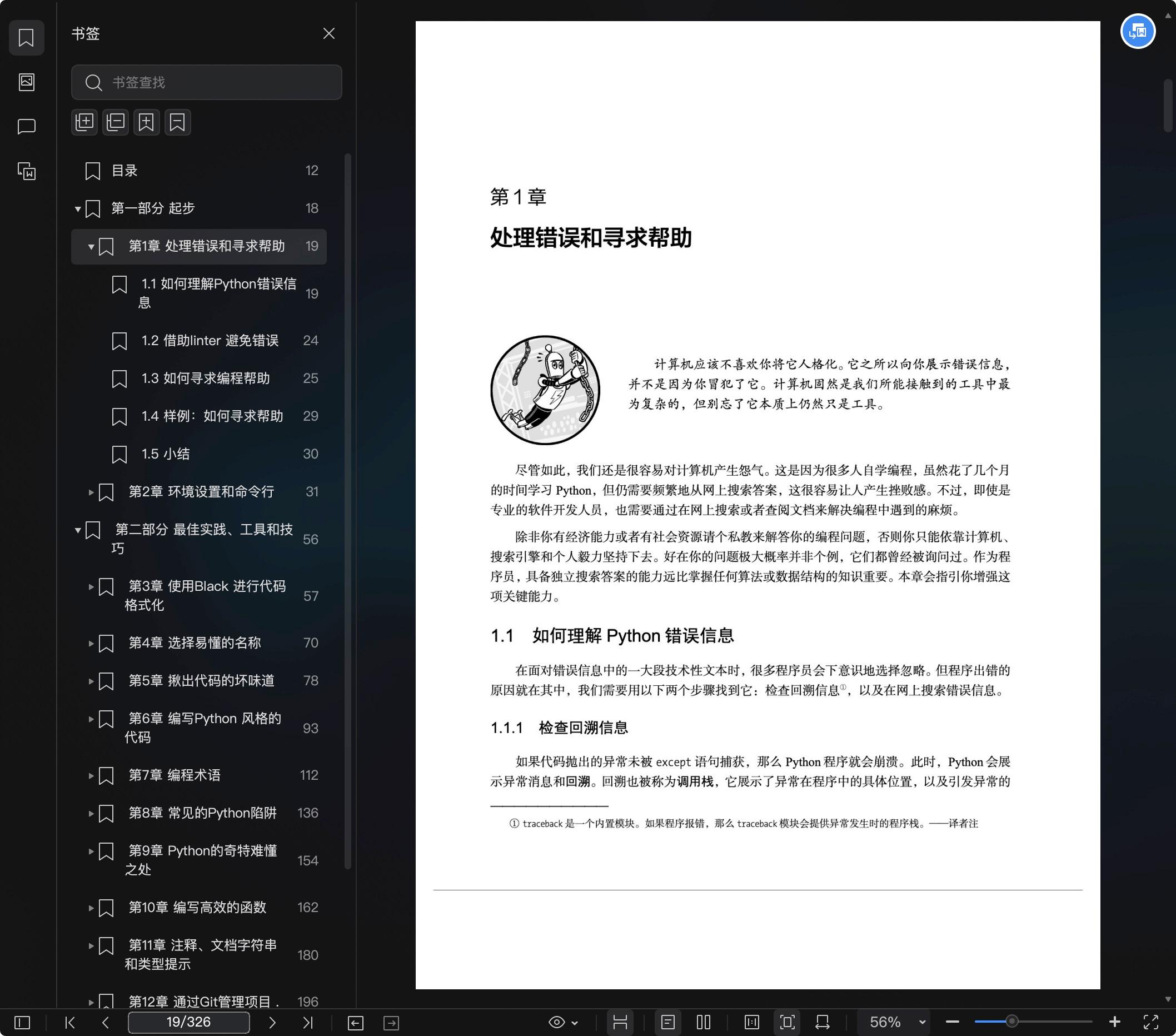This screenshot has width=1176, height=1036.
Task: Delete the bookmark icon
Action: click(x=178, y=122)
